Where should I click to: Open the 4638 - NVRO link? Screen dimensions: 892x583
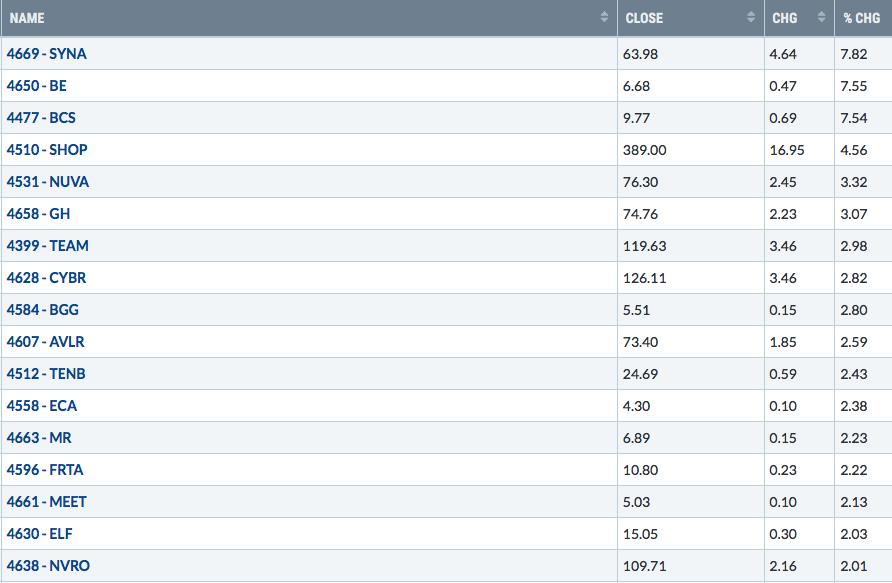[x=48, y=566]
